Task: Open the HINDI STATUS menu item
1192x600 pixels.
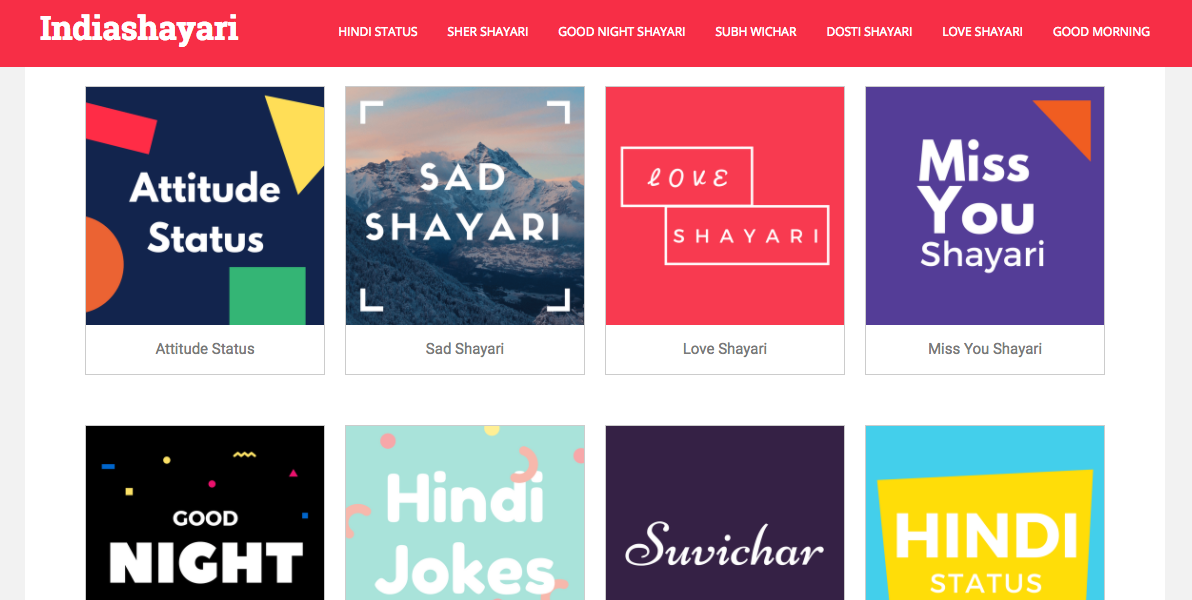Action: click(378, 32)
